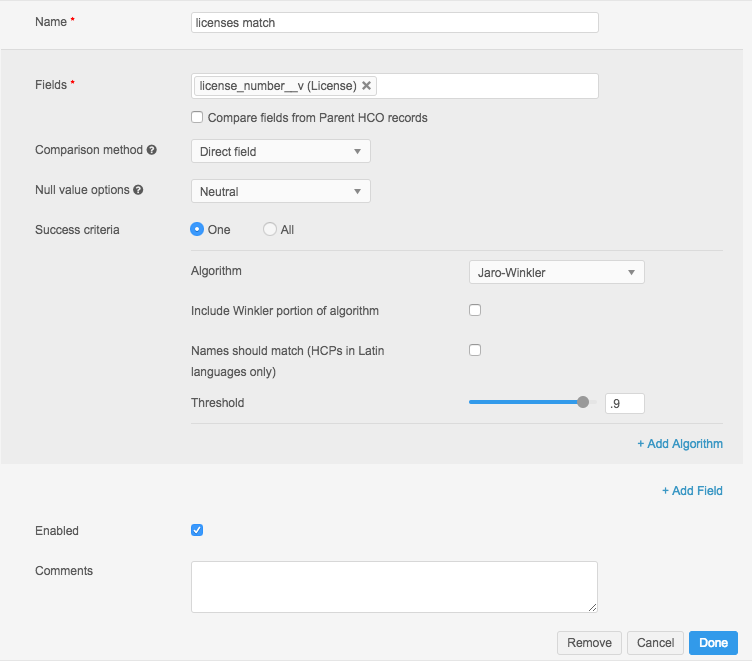Viewport: 752px width, 664px height.
Task: Uncheck the Enabled checkbox
Action: (197, 530)
